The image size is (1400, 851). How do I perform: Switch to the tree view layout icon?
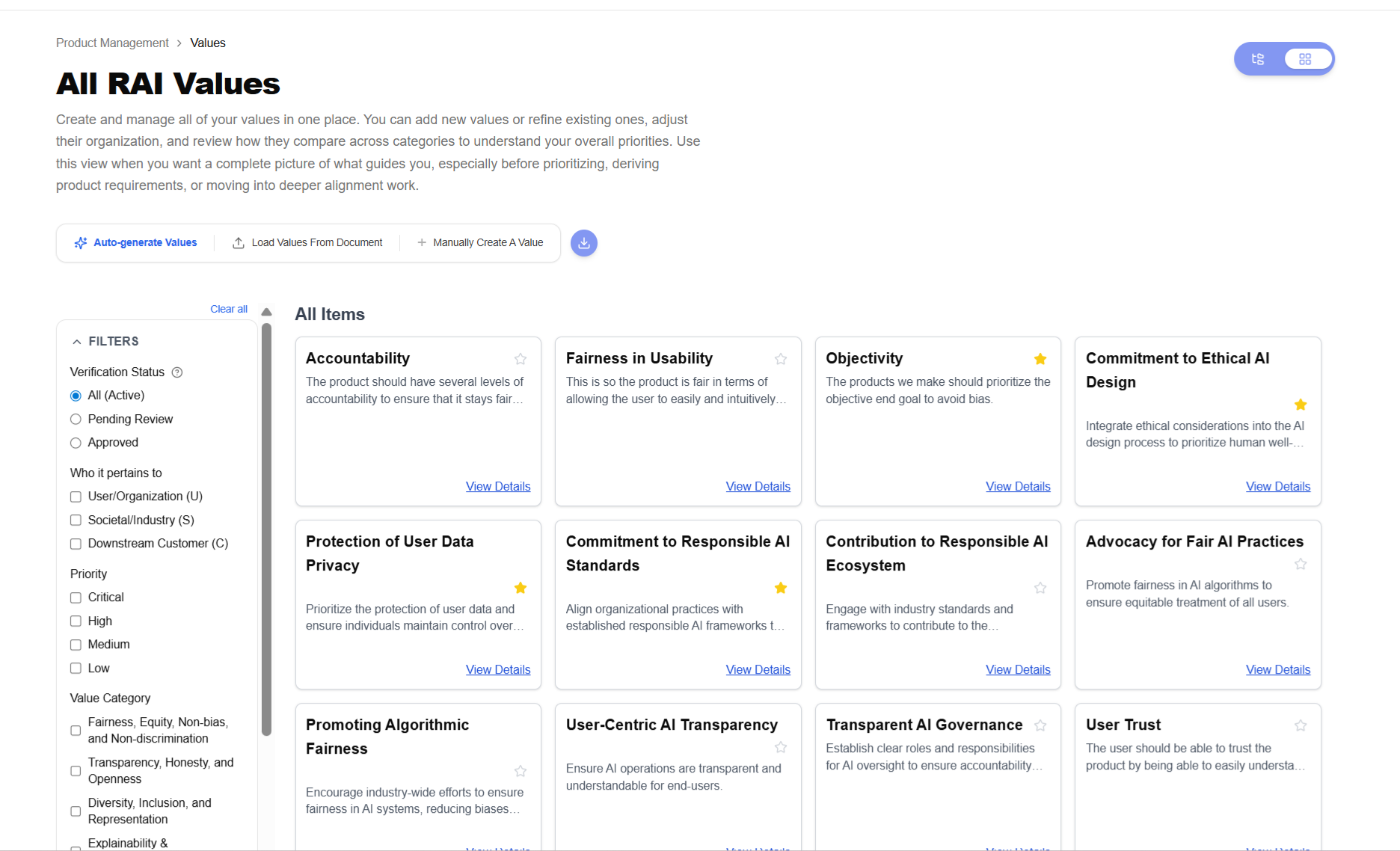pyautogui.click(x=1258, y=59)
